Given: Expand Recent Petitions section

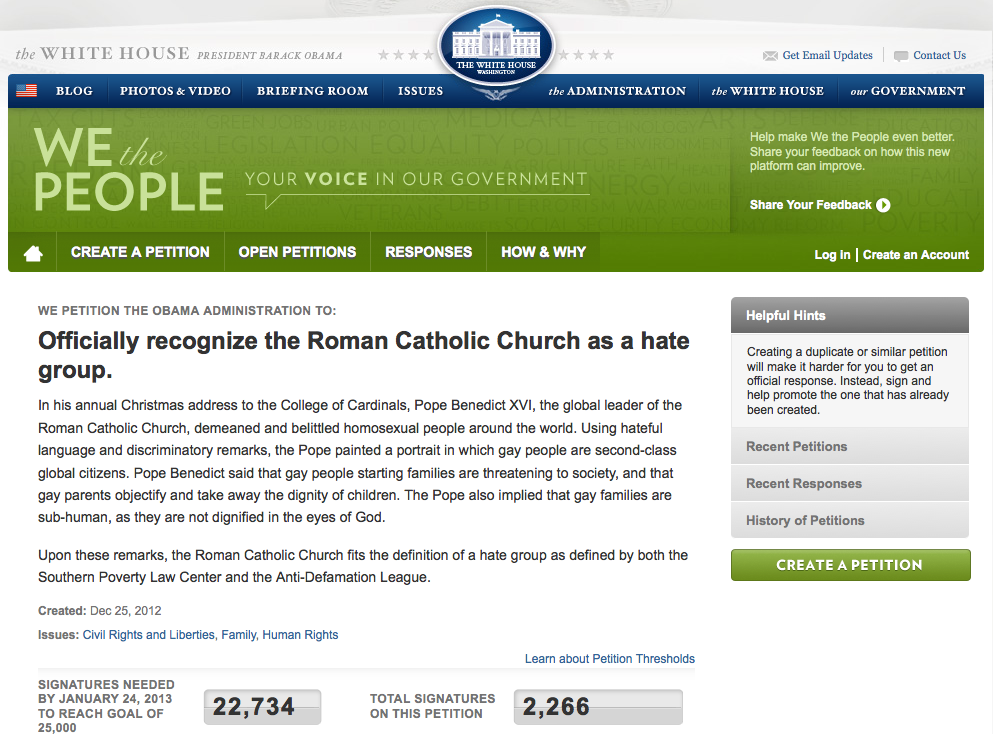Looking at the screenshot, I should pos(850,446).
